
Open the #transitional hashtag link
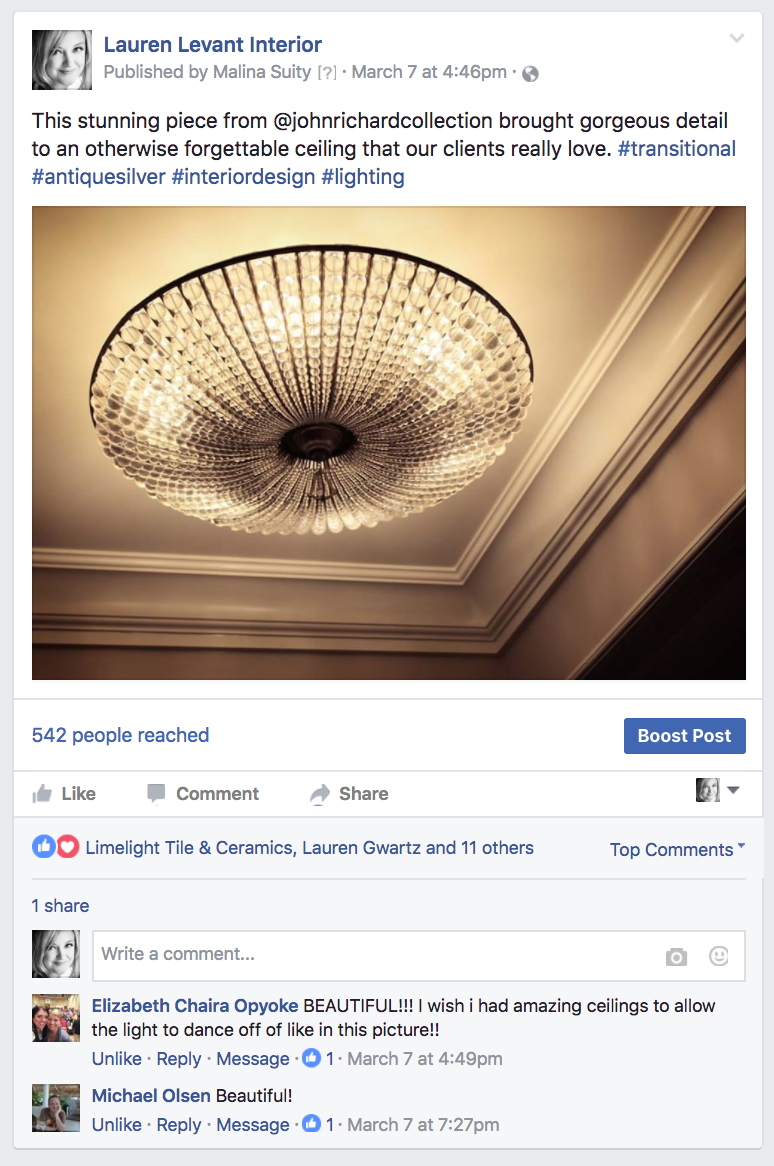[677, 149]
